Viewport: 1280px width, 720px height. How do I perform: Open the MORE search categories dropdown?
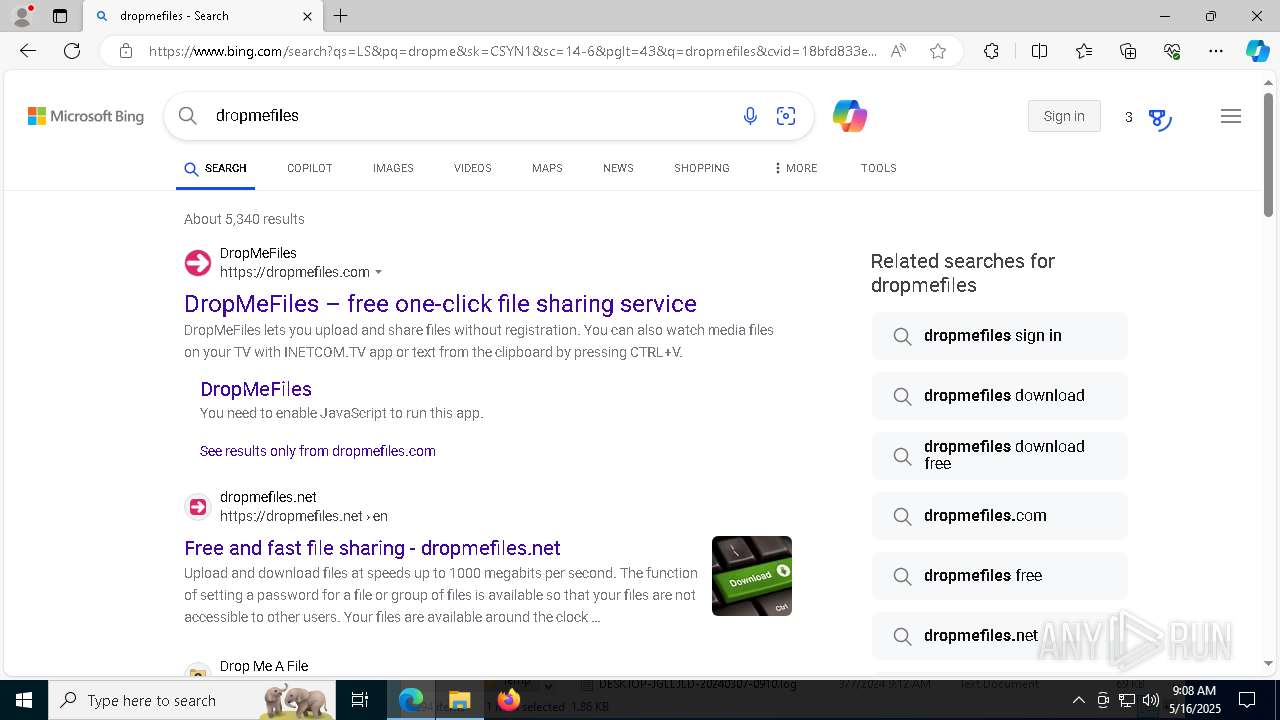click(795, 168)
